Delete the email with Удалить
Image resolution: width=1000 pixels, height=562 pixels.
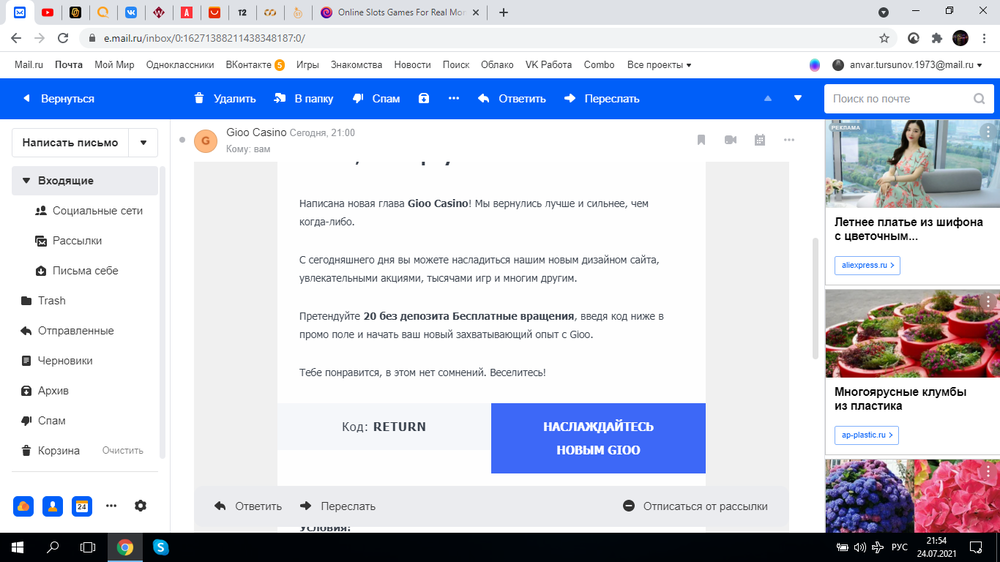[x=224, y=99]
